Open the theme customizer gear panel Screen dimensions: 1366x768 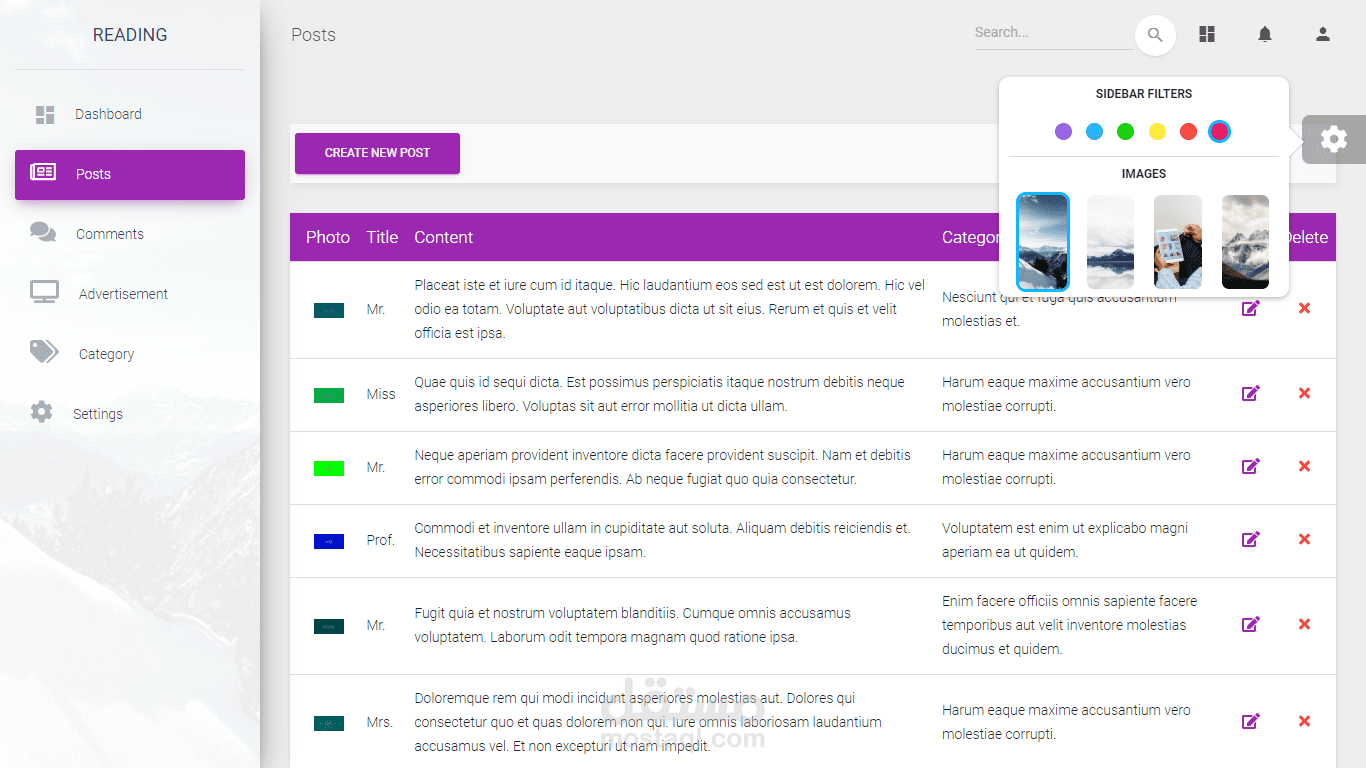coord(1334,139)
